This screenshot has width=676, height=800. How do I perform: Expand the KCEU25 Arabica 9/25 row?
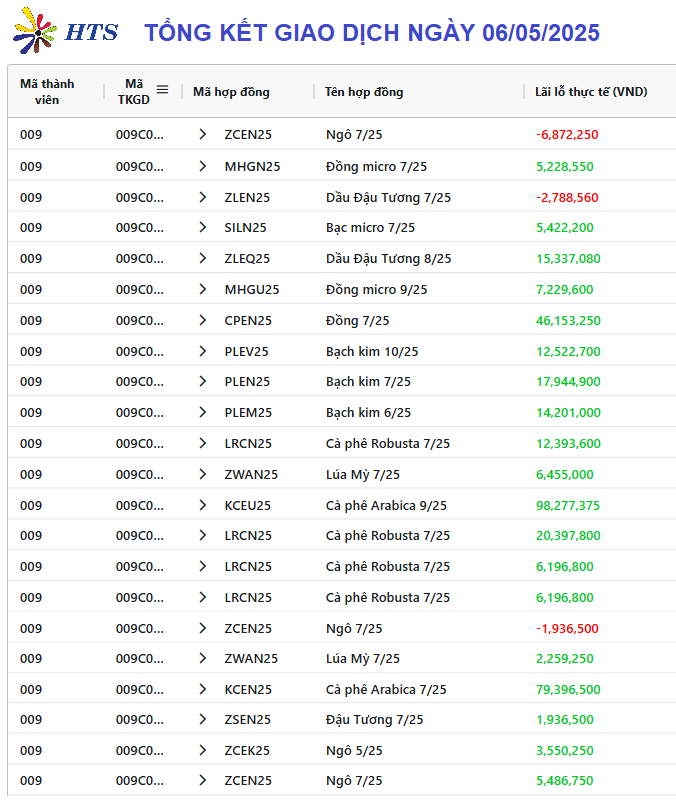(x=203, y=506)
